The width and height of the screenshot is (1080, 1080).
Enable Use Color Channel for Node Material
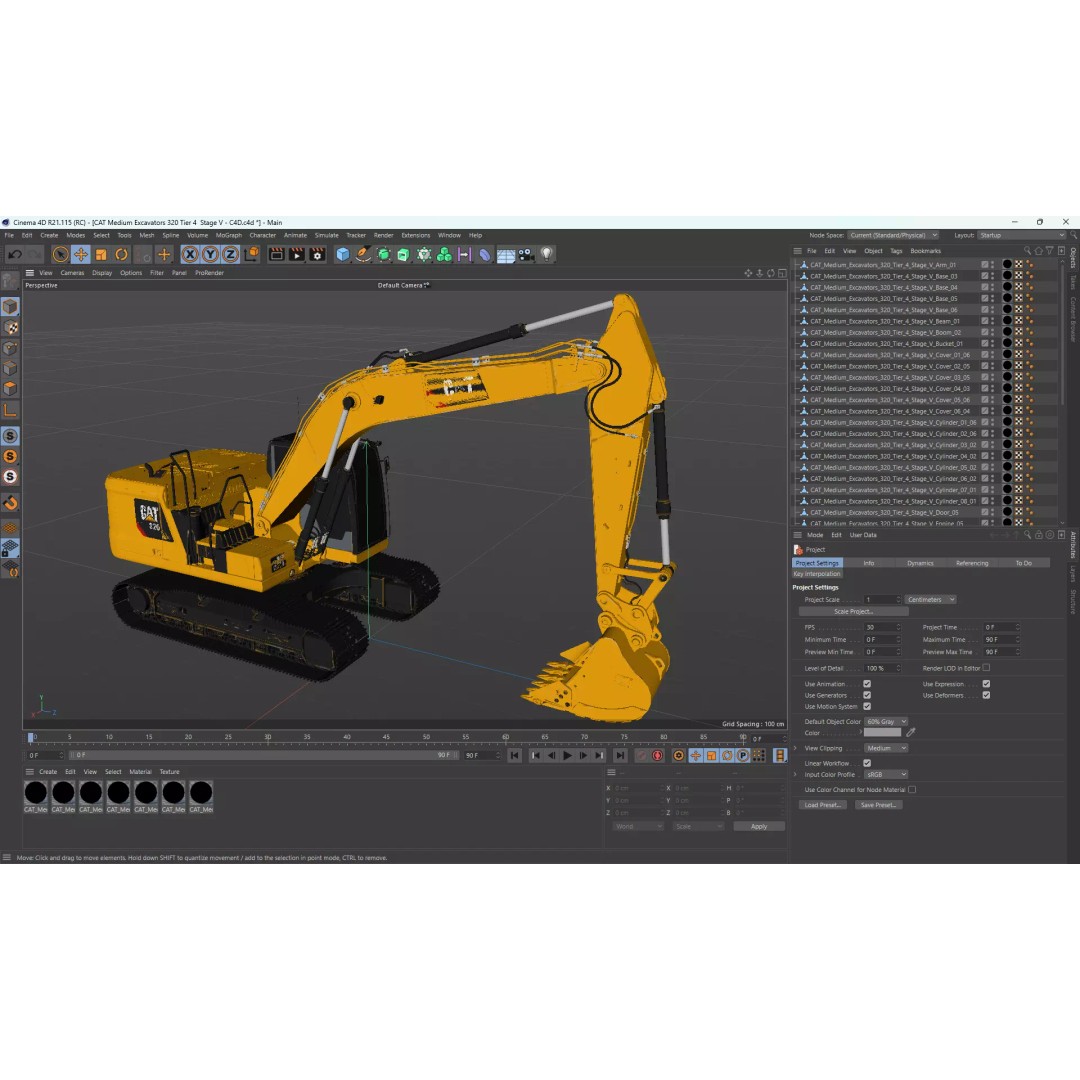[x=912, y=790]
